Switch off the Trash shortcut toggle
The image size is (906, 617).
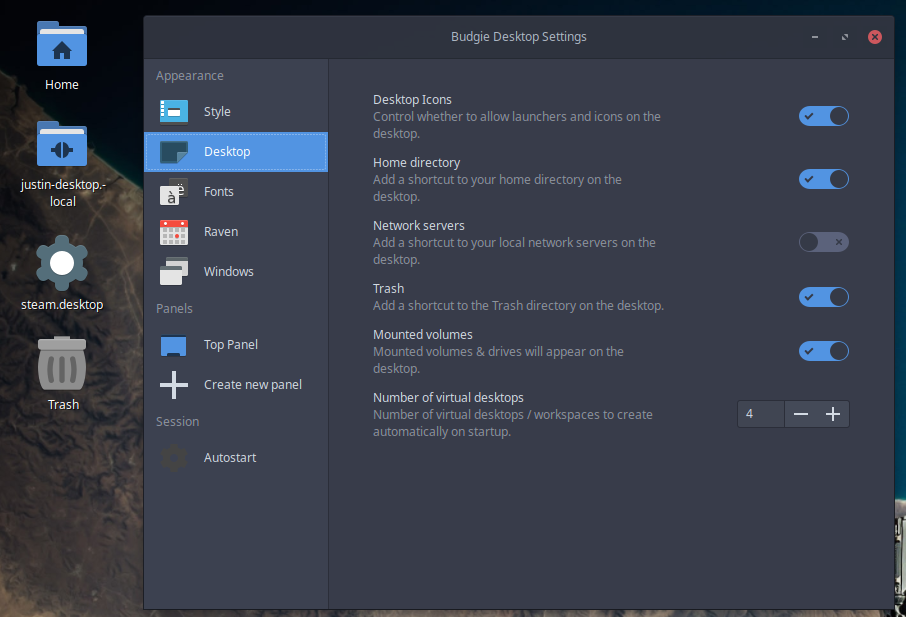click(823, 297)
